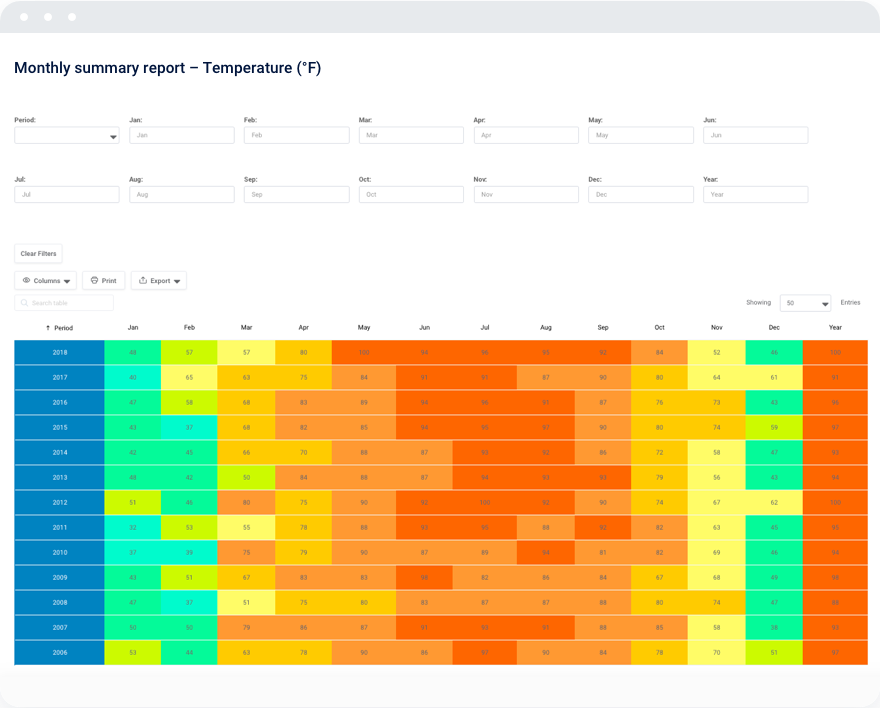Select the Jun filter field
Viewport: 880px width, 708px height.
point(755,135)
